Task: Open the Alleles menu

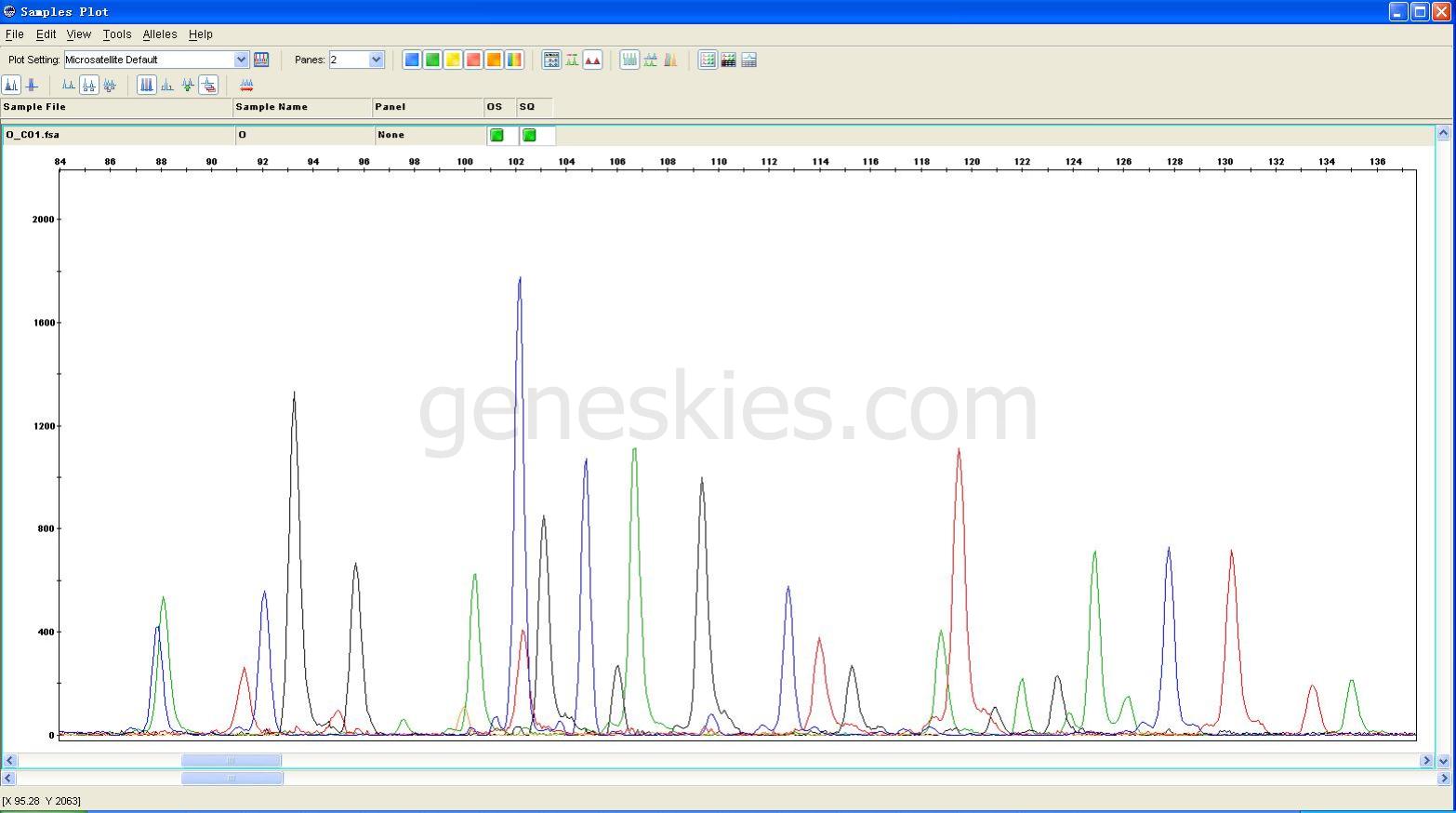Action: (159, 34)
